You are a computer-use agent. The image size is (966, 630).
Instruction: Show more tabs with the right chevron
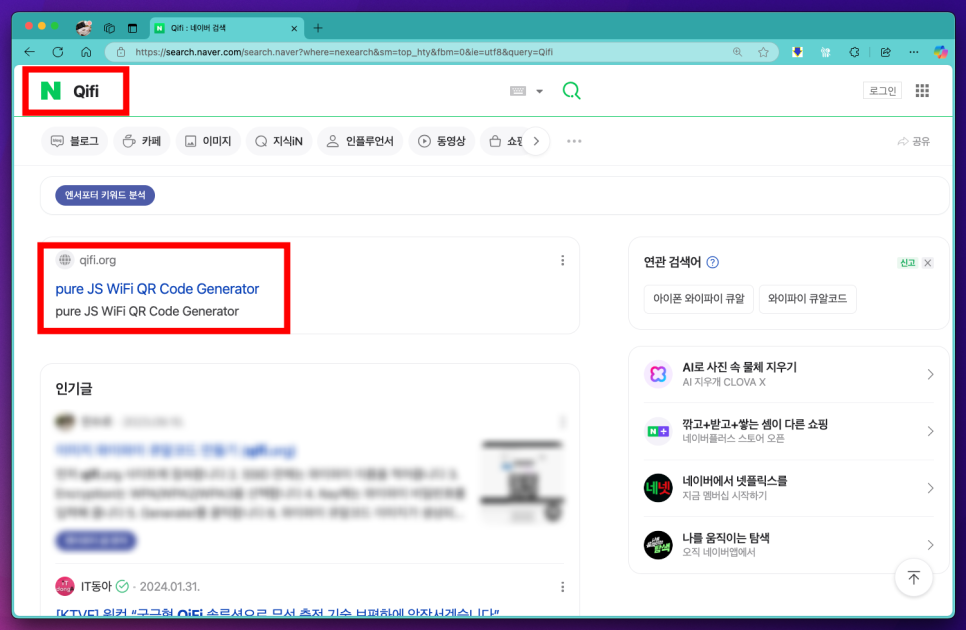pos(536,142)
